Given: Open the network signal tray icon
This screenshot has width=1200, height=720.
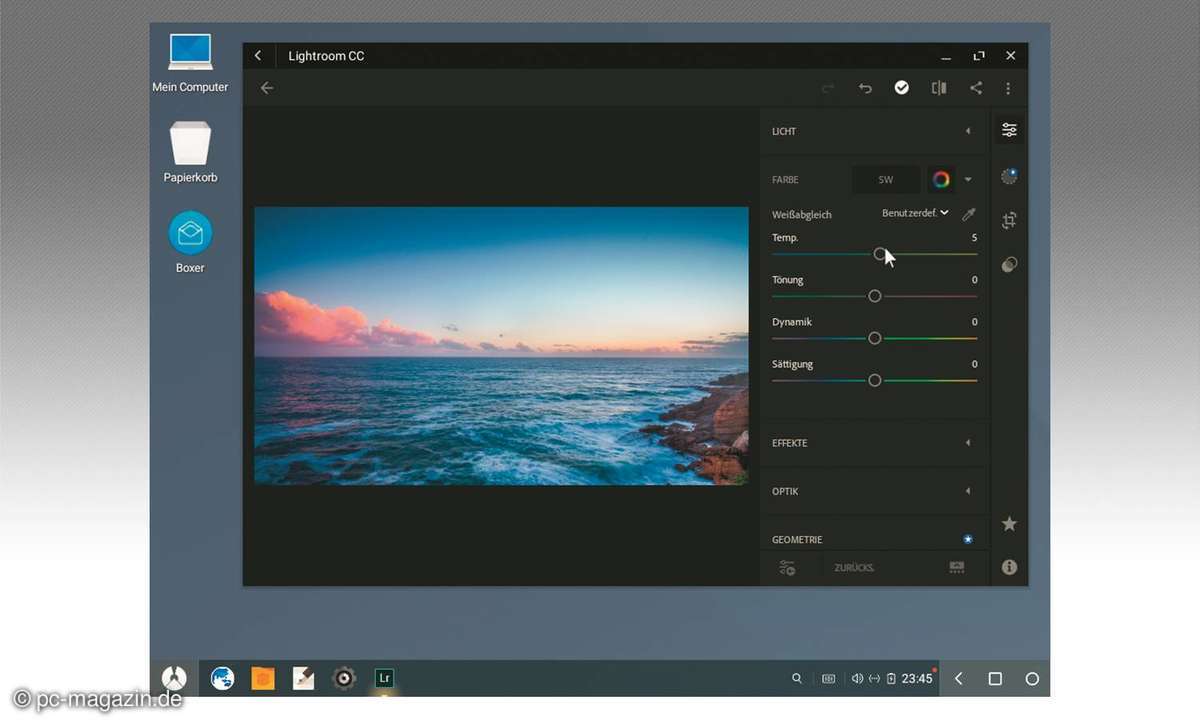Looking at the screenshot, I should point(875,679).
